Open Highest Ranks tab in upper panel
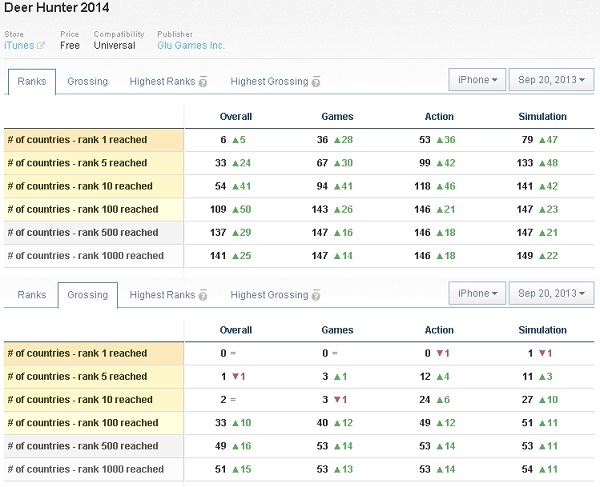Image resolution: width=600 pixels, height=487 pixels. 162,81
